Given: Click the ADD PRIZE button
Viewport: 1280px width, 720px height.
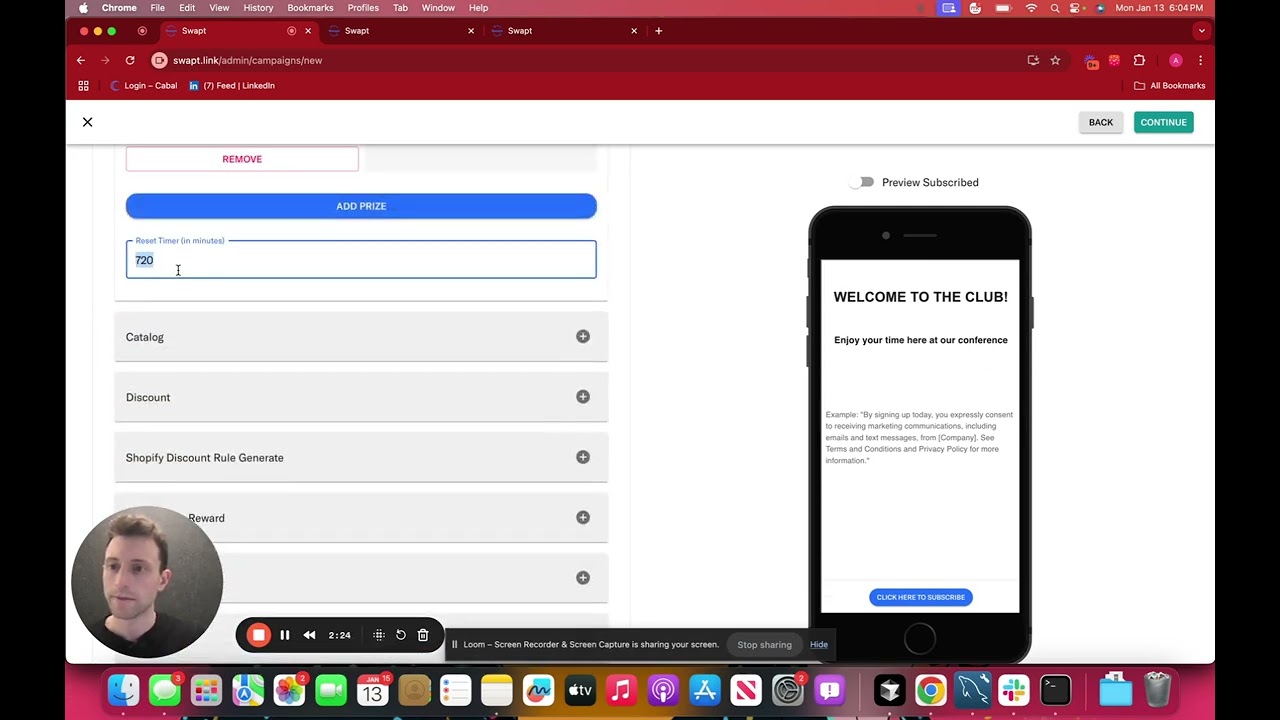Looking at the screenshot, I should [x=361, y=206].
